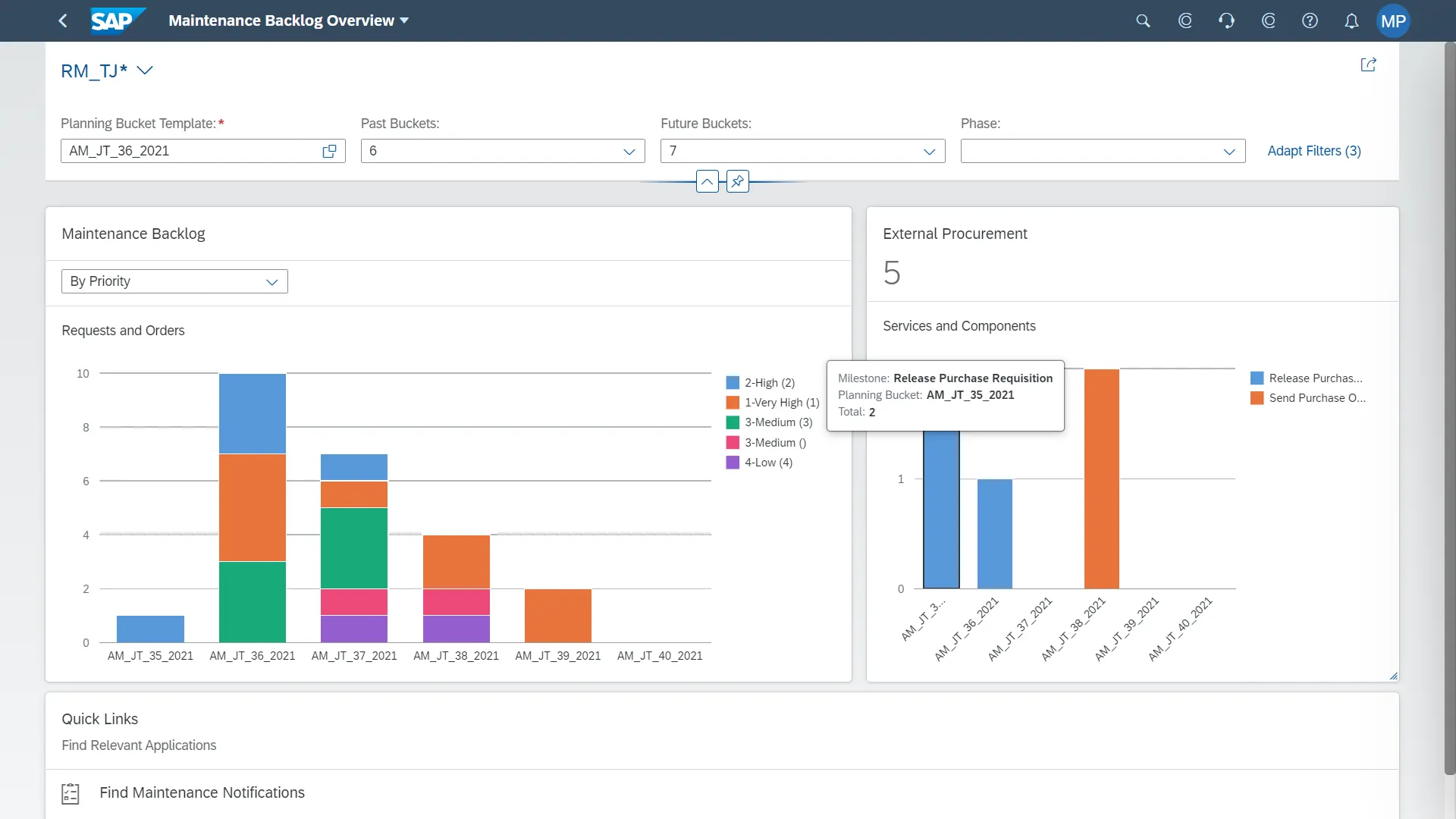Screen dimensions: 1456x819
Task: Open the RM_TJ variant selector
Action: click(145, 71)
